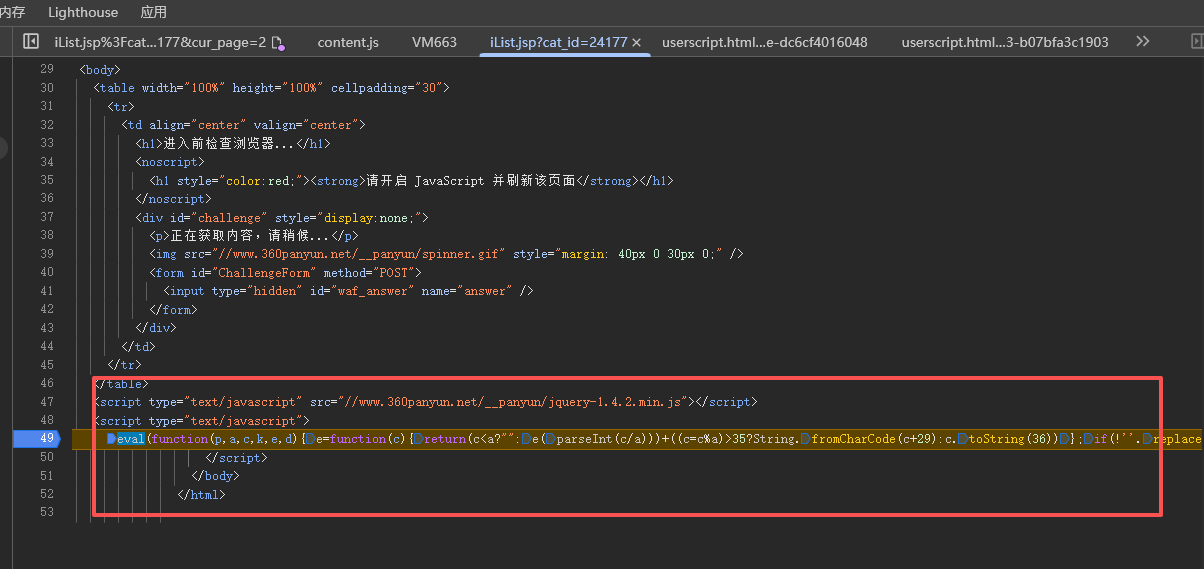The height and width of the screenshot is (569, 1204).
Task: Close the iList.jsp?cat_id=24177 tab
Action: click(x=636, y=43)
